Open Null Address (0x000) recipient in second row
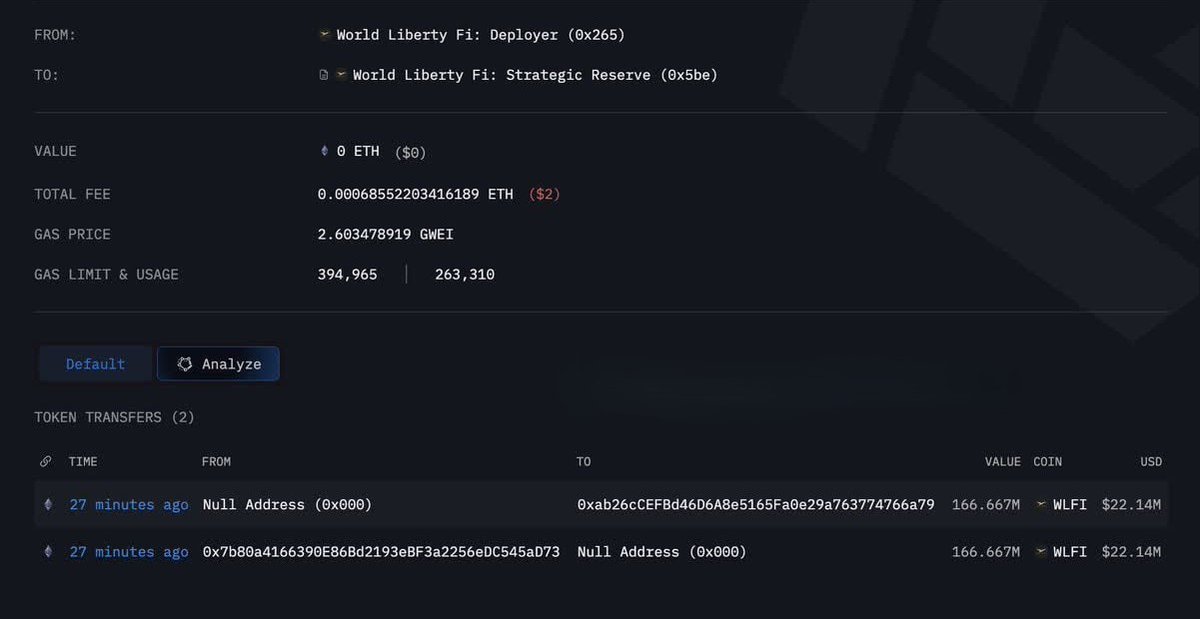The image size is (1200, 619). point(662,552)
